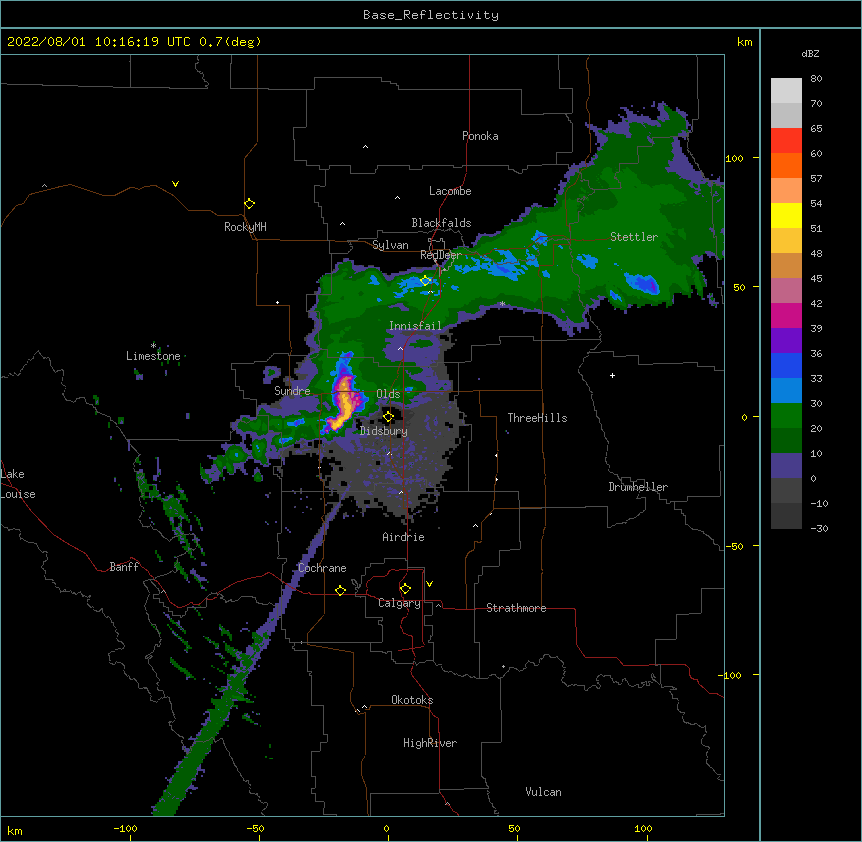Click the Olds town label
The image size is (862, 842).
click(x=388, y=394)
